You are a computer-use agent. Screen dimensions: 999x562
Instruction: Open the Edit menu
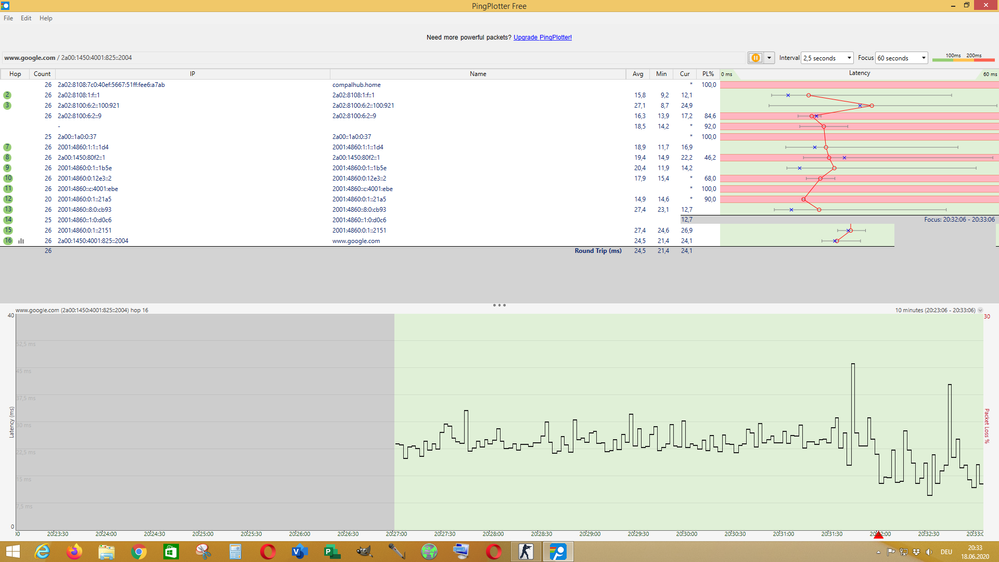[26, 18]
